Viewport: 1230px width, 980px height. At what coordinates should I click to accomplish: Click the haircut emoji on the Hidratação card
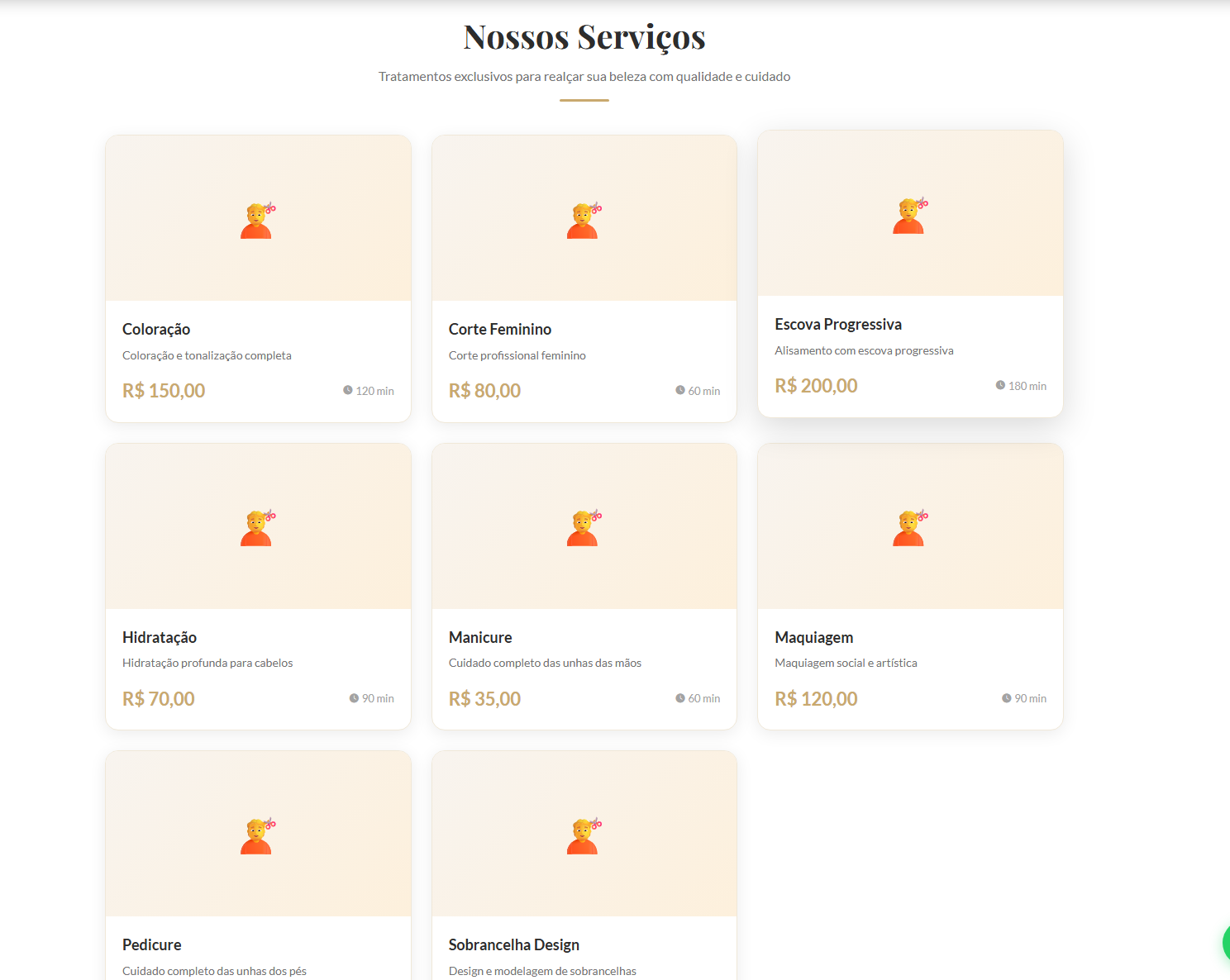point(258,528)
